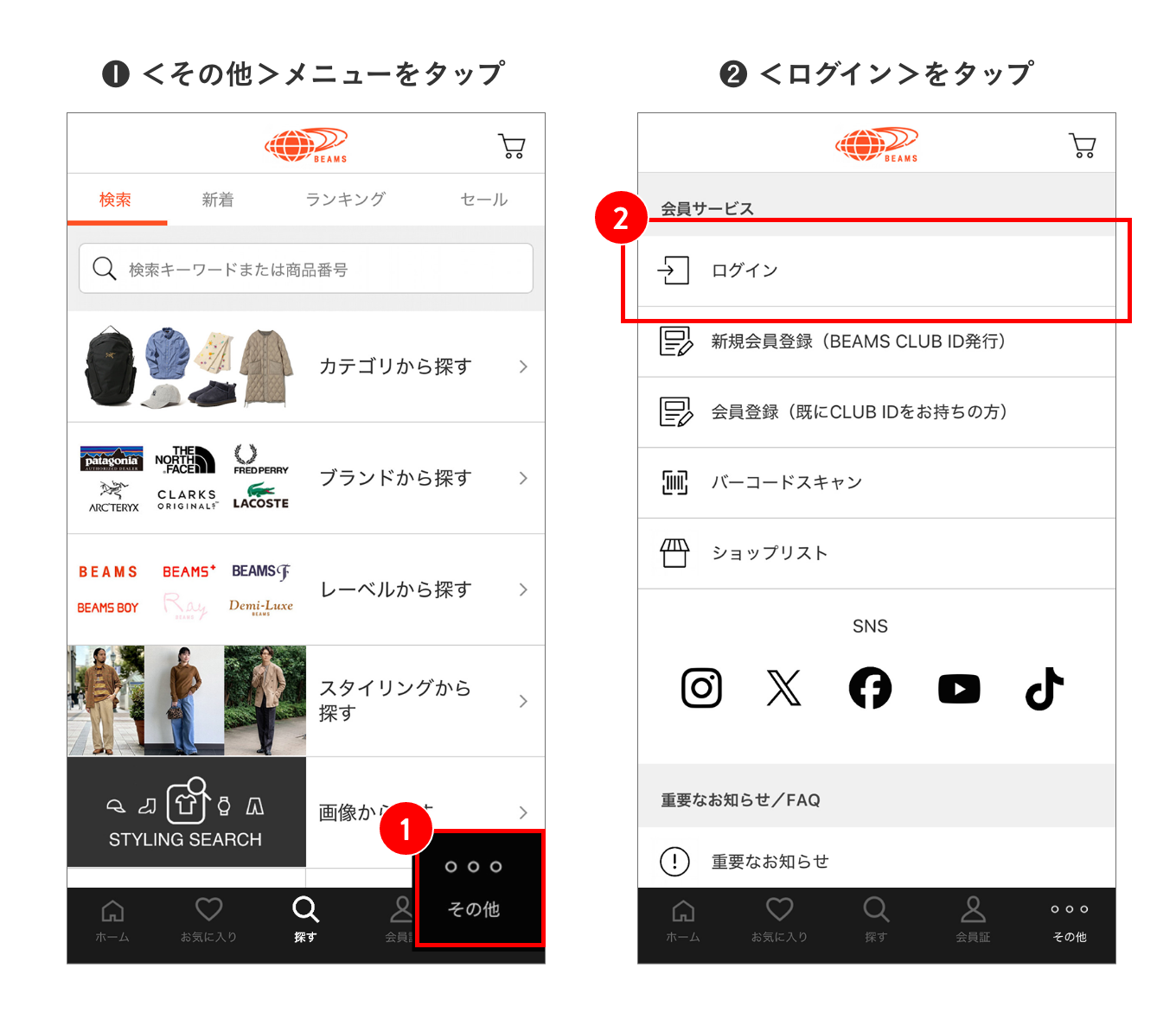
Task: Focus the 検索キーワードまたは商品番号 search field
Action: 306,269
